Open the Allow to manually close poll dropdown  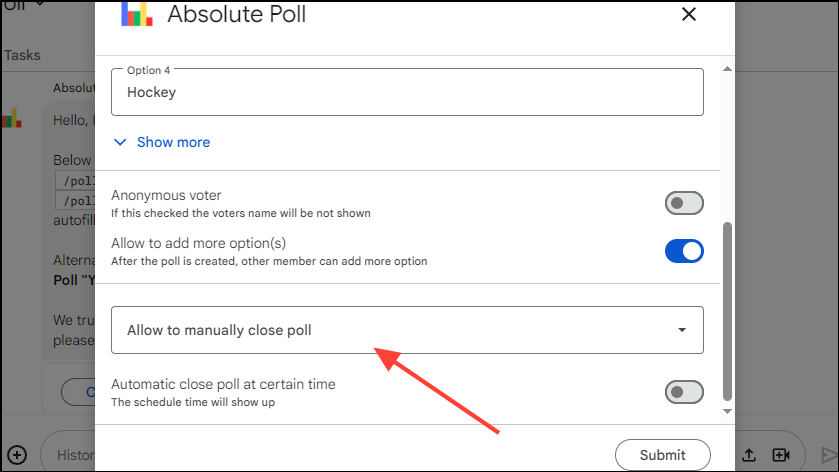pos(407,330)
